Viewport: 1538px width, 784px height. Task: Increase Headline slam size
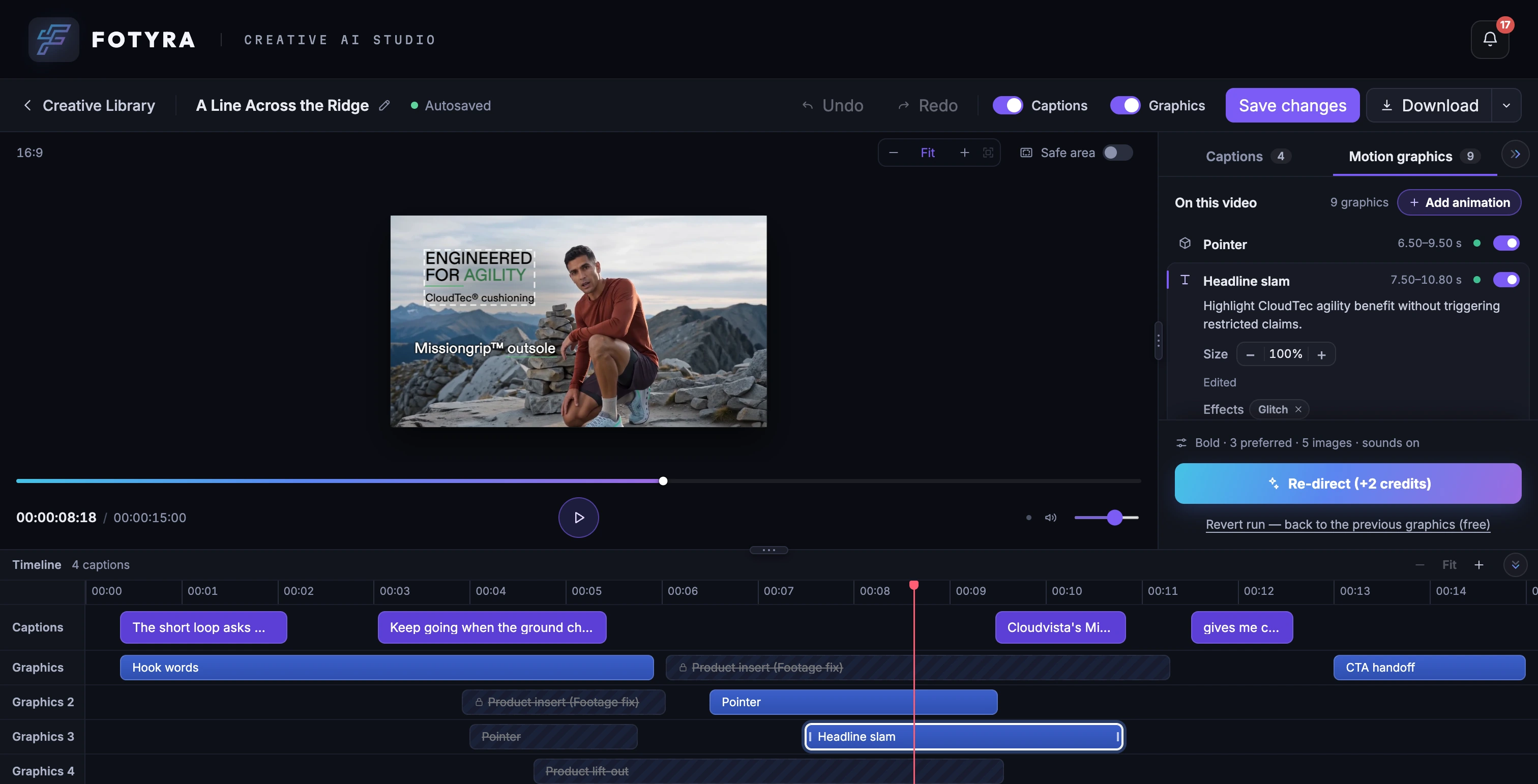click(x=1321, y=354)
